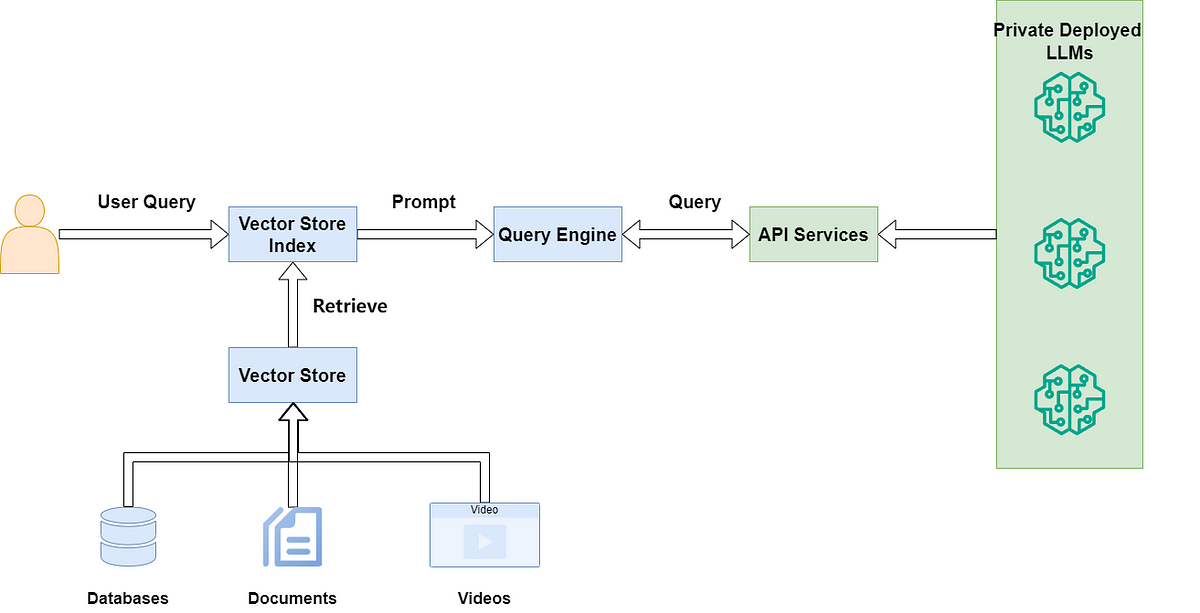
Task: Click the Video window icon
Action: 484,535
